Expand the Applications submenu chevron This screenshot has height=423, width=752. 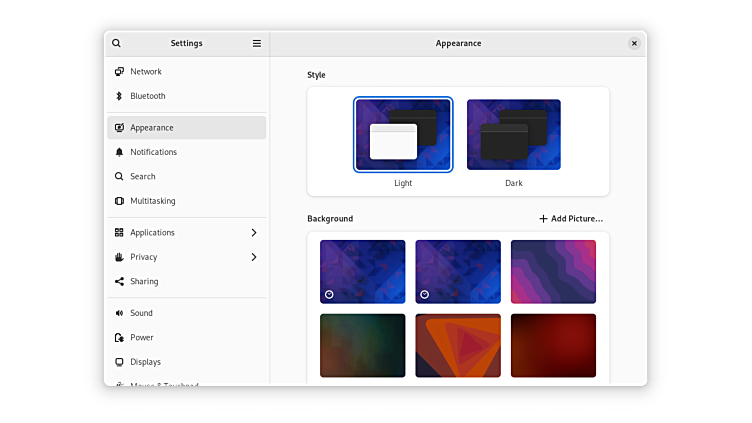coord(254,233)
